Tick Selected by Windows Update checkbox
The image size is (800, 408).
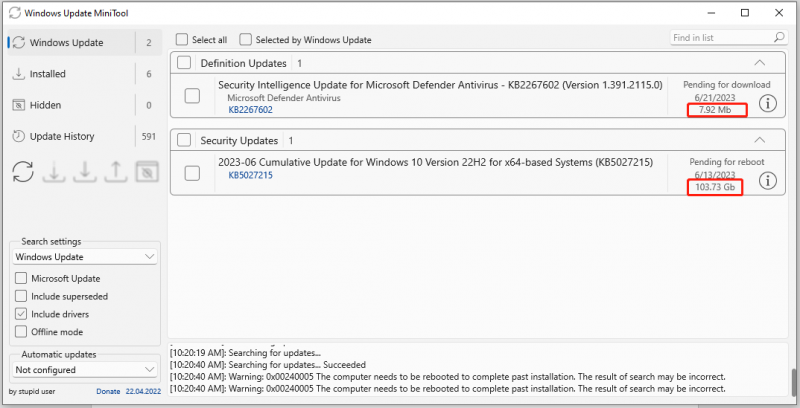[245, 39]
